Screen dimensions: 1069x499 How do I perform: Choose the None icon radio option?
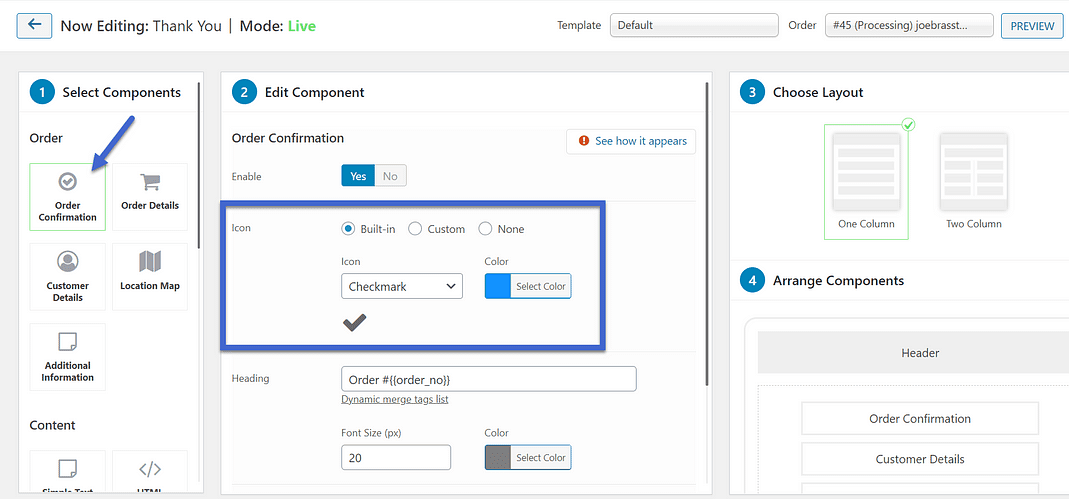coord(485,229)
